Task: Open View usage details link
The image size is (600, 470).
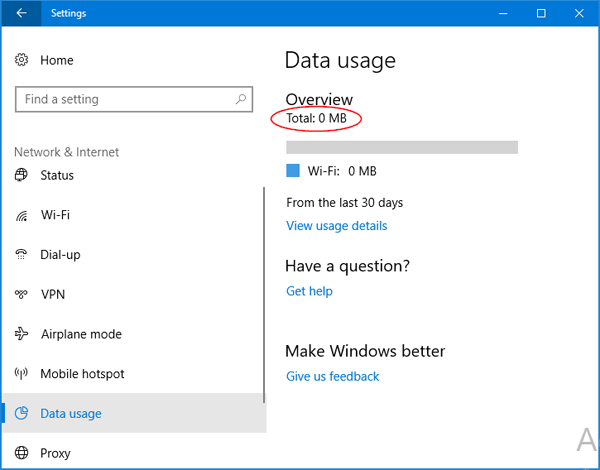Action: tap(336, 226)
